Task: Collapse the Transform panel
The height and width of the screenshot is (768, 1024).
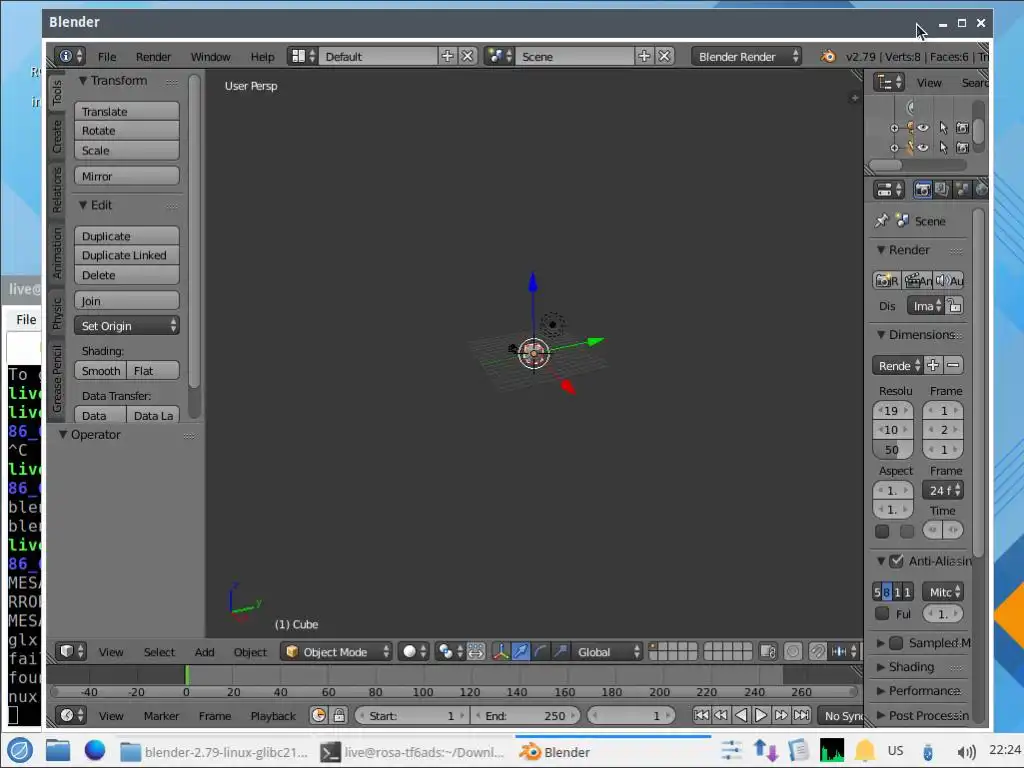Action: (x=83, y=80)
